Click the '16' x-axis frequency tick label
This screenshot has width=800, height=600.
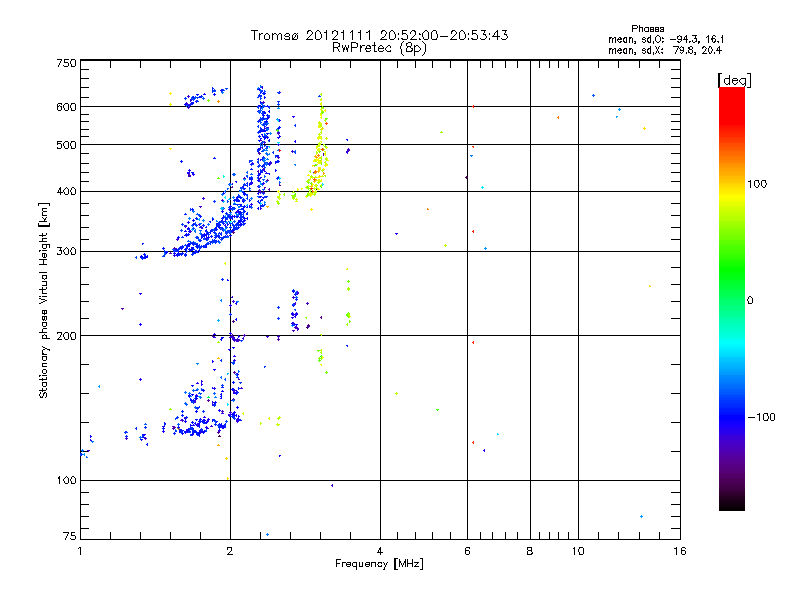680,551
